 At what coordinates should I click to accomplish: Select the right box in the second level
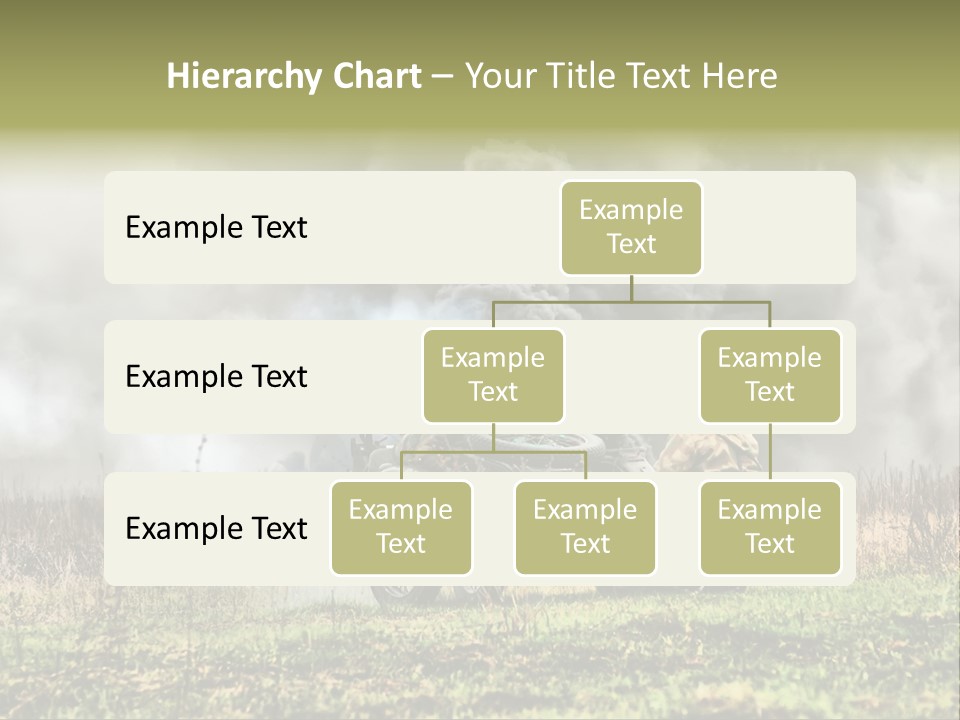(x=769, y=375)
